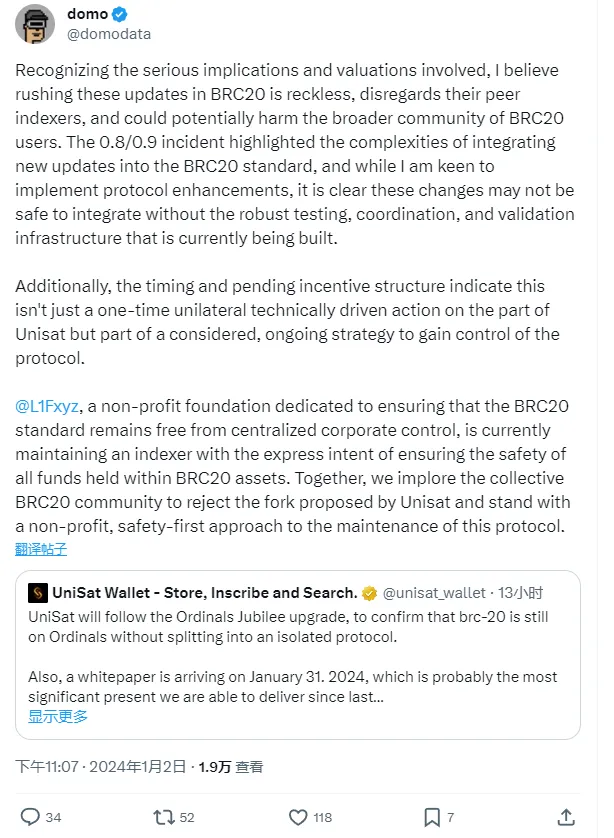The height and width of the screenshot is (838, 614).
Task: Like the post from domo
Action: click(299, 817)
